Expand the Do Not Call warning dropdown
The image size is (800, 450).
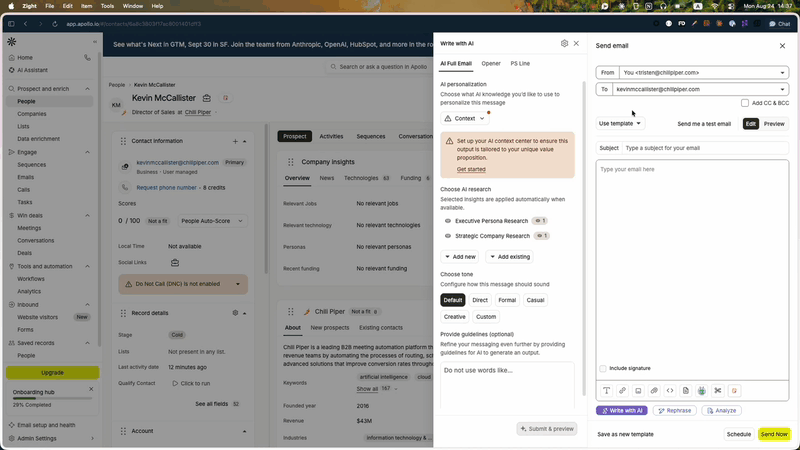point(238,284)
